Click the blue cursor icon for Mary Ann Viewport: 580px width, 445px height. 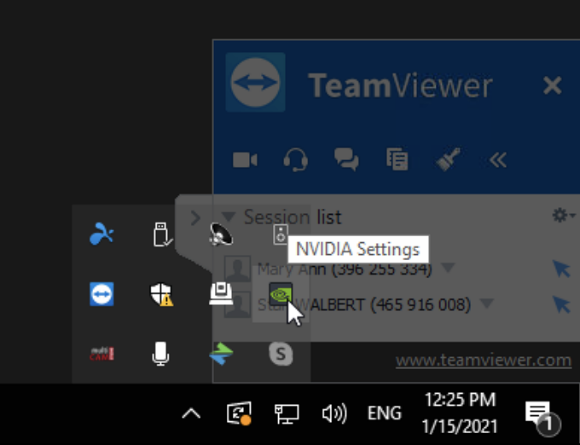click(x=561, y=268)
